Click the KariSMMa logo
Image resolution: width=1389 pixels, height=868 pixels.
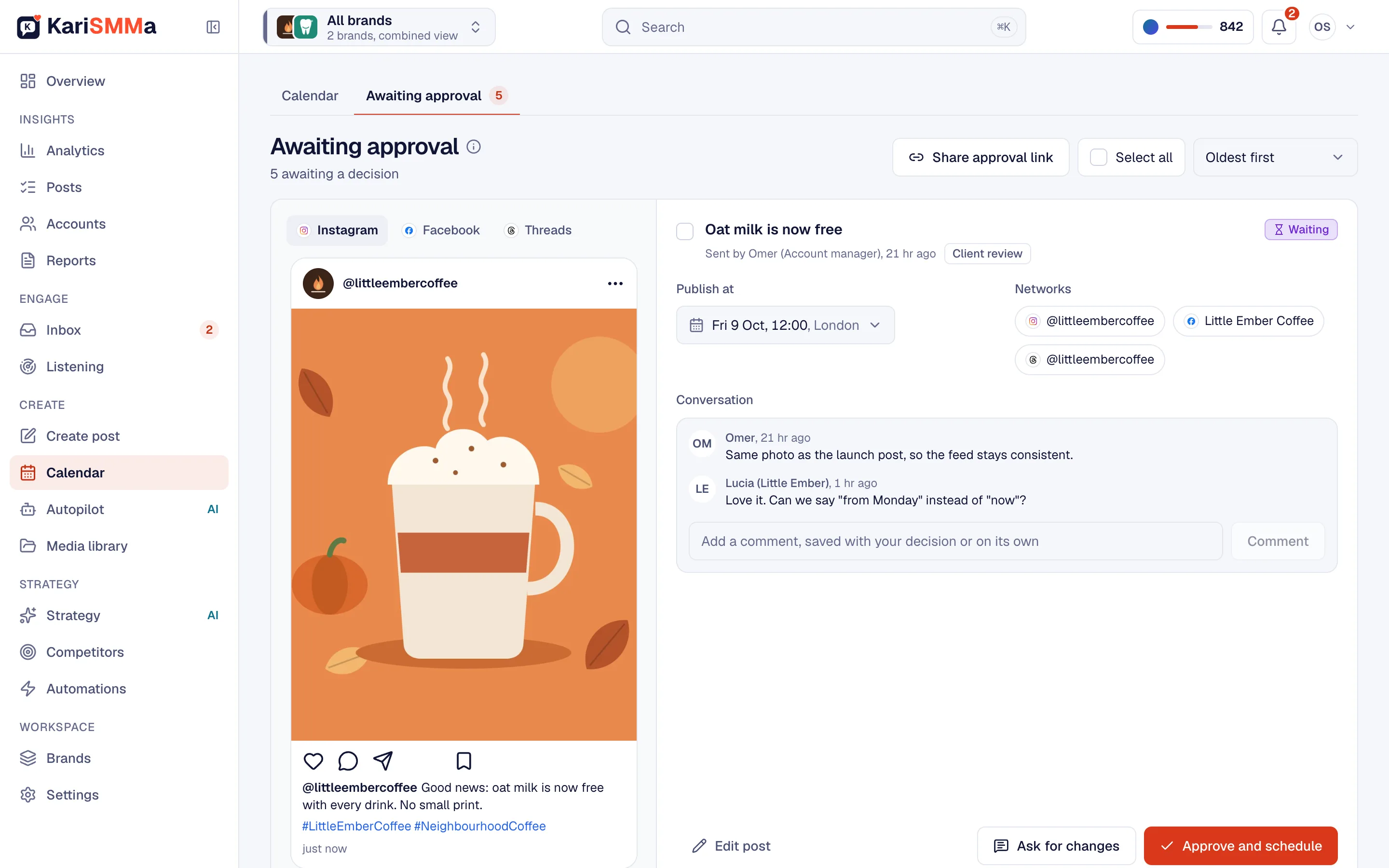point(86,27)
